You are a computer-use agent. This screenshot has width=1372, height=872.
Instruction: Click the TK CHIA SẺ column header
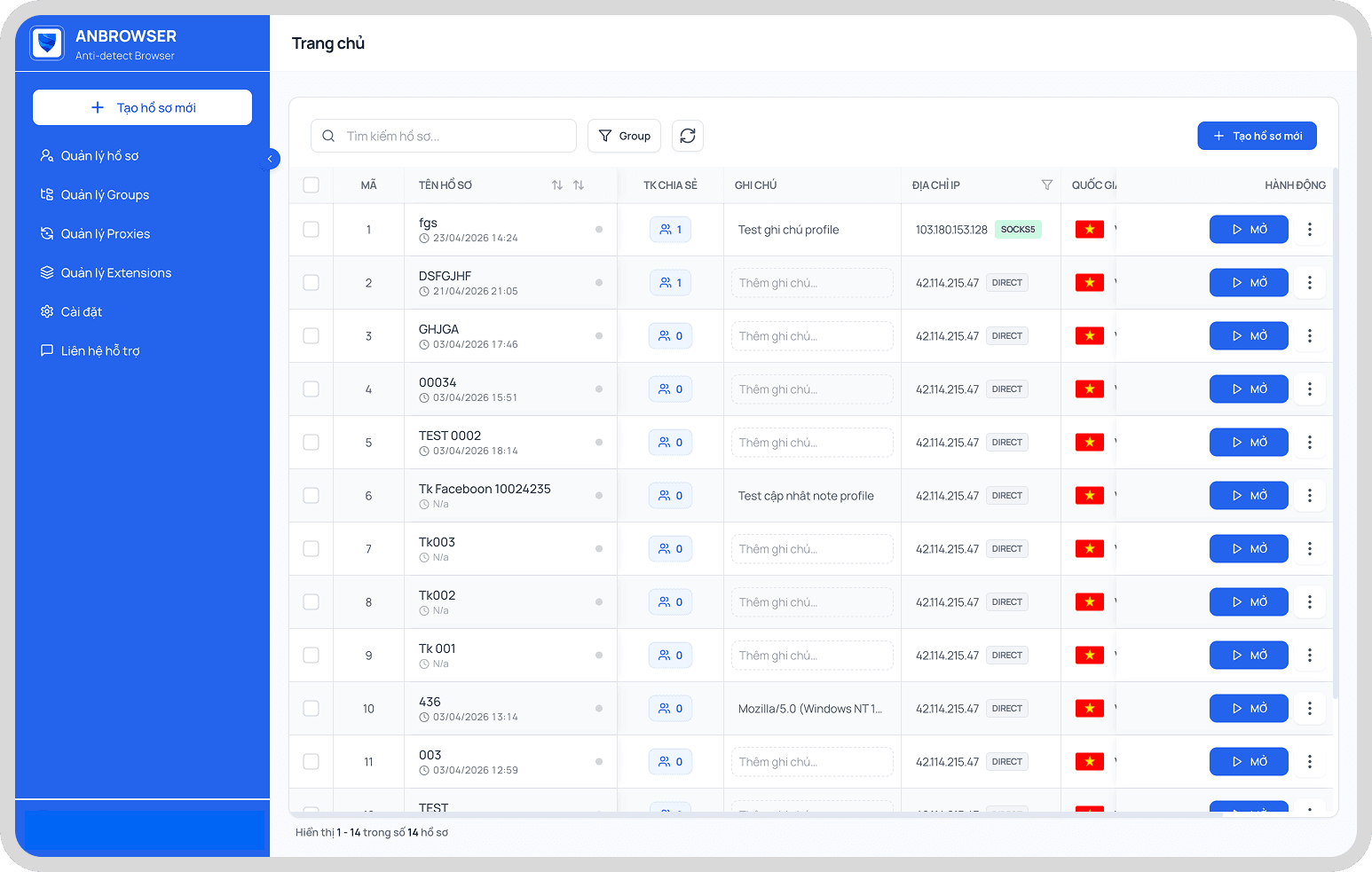(x=670, y=185)
